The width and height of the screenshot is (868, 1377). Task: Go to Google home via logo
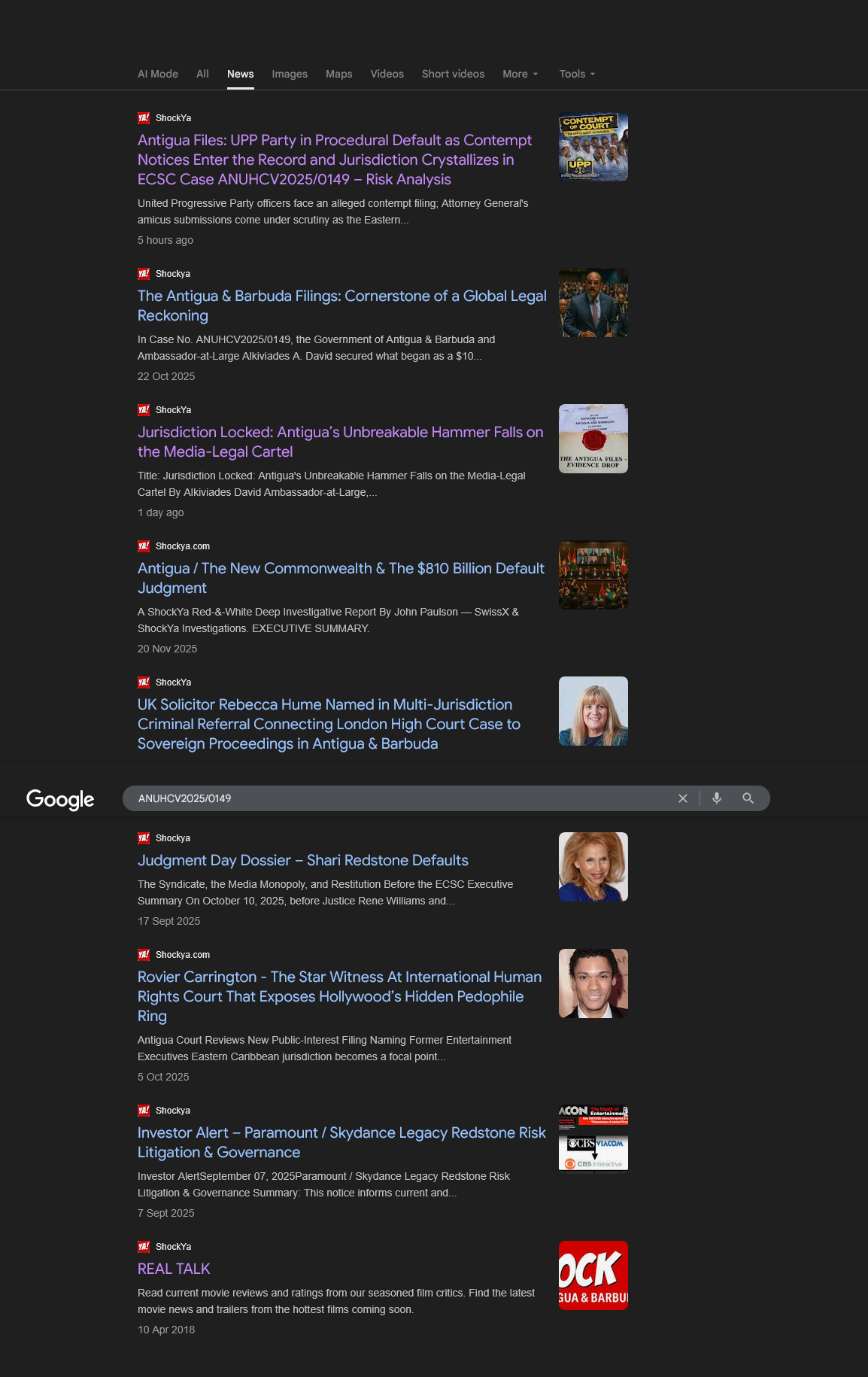(x=60, y=799)
